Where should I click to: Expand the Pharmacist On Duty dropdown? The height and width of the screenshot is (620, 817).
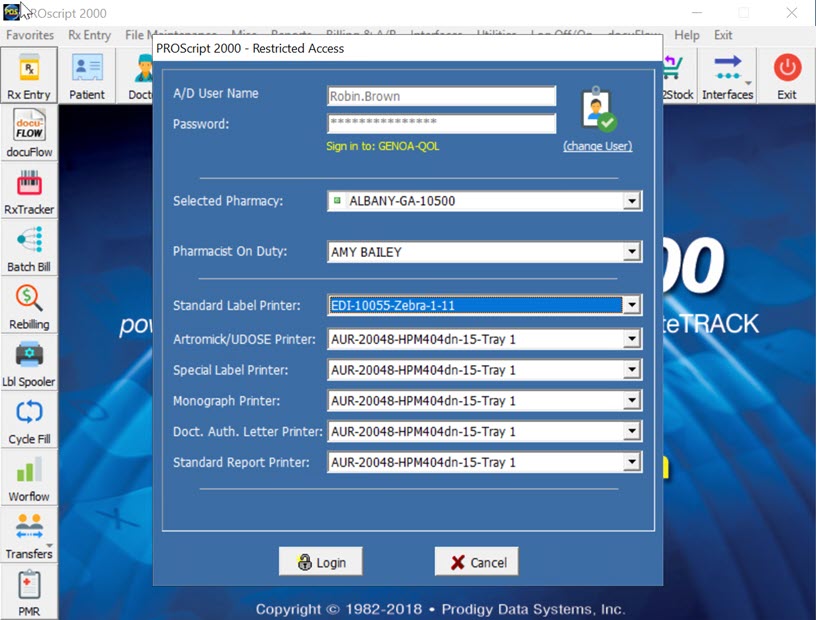point(631,252)
